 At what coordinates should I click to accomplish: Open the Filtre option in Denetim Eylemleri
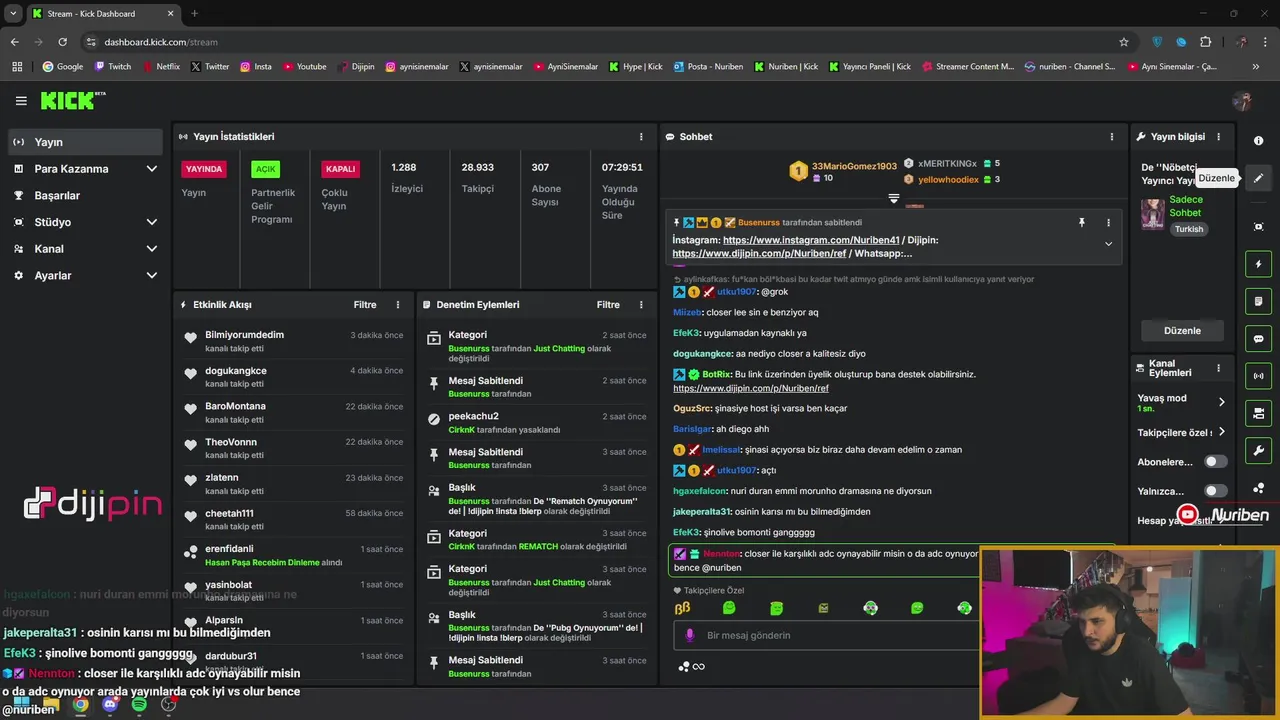608,305
